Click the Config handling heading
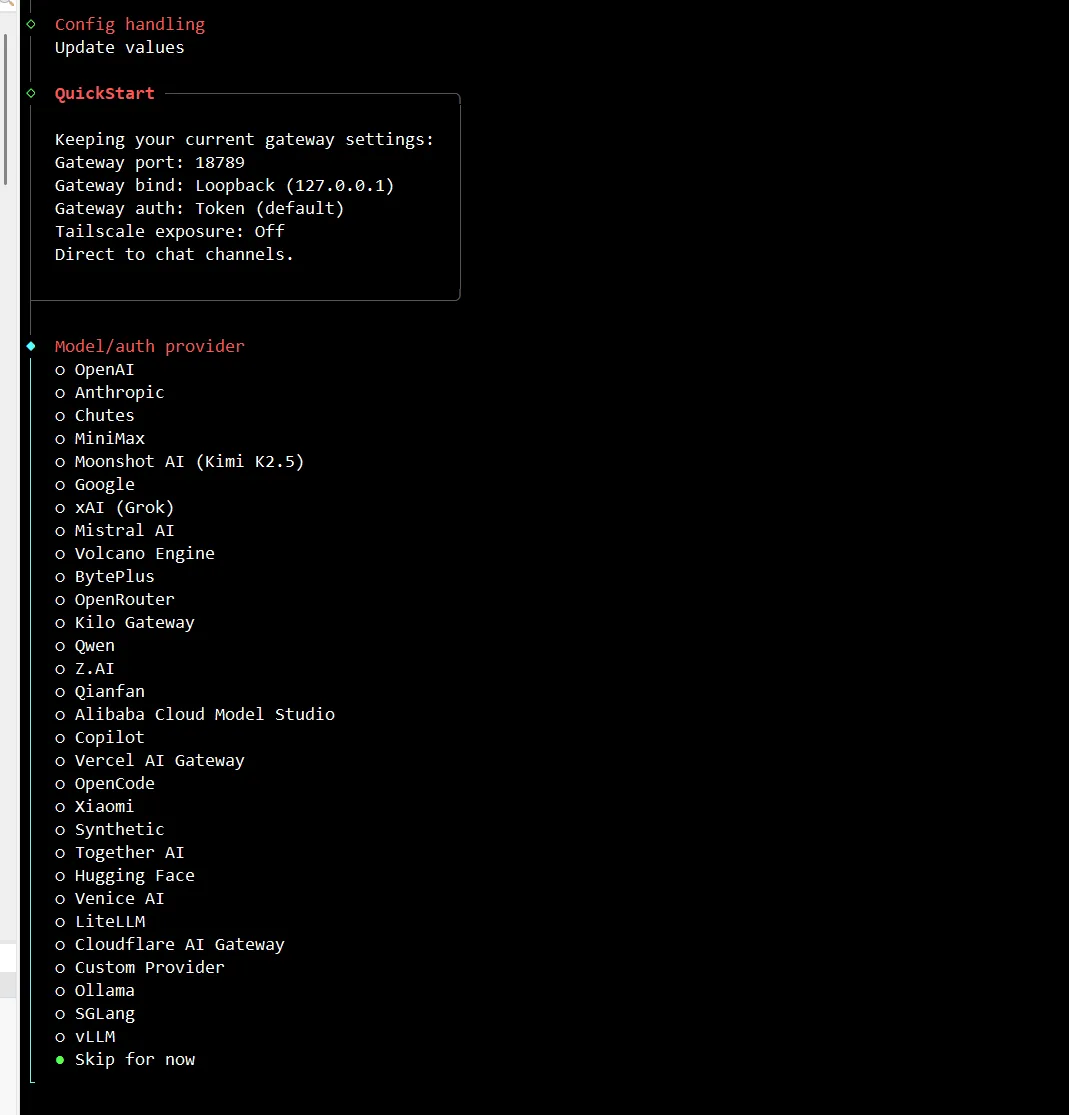 [x=129, y=24]
